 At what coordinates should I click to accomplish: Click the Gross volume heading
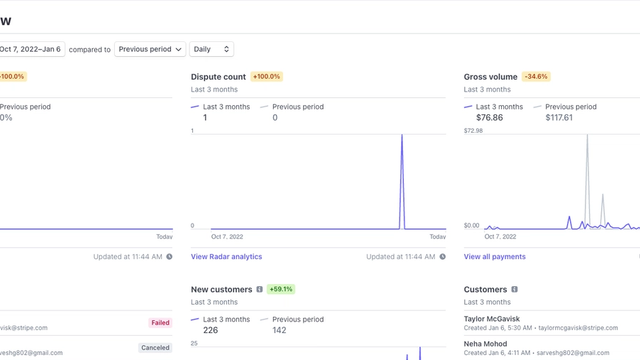point(490,77)
